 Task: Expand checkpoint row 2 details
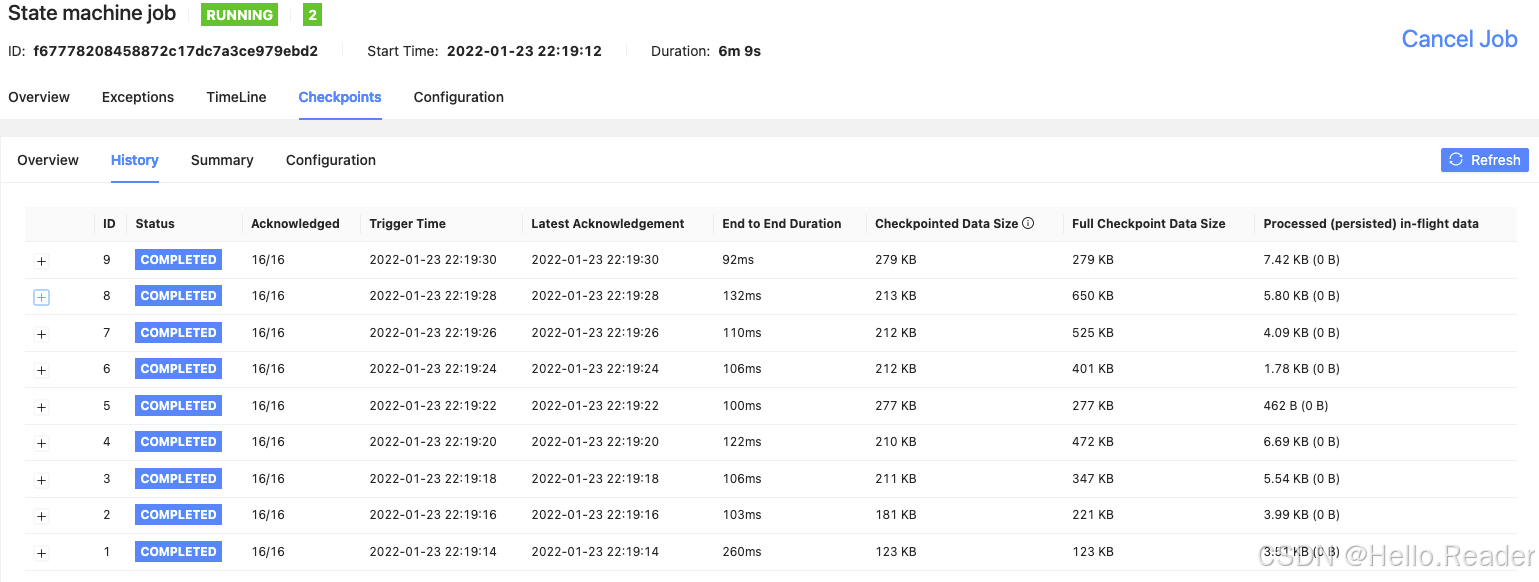(41, 515)
